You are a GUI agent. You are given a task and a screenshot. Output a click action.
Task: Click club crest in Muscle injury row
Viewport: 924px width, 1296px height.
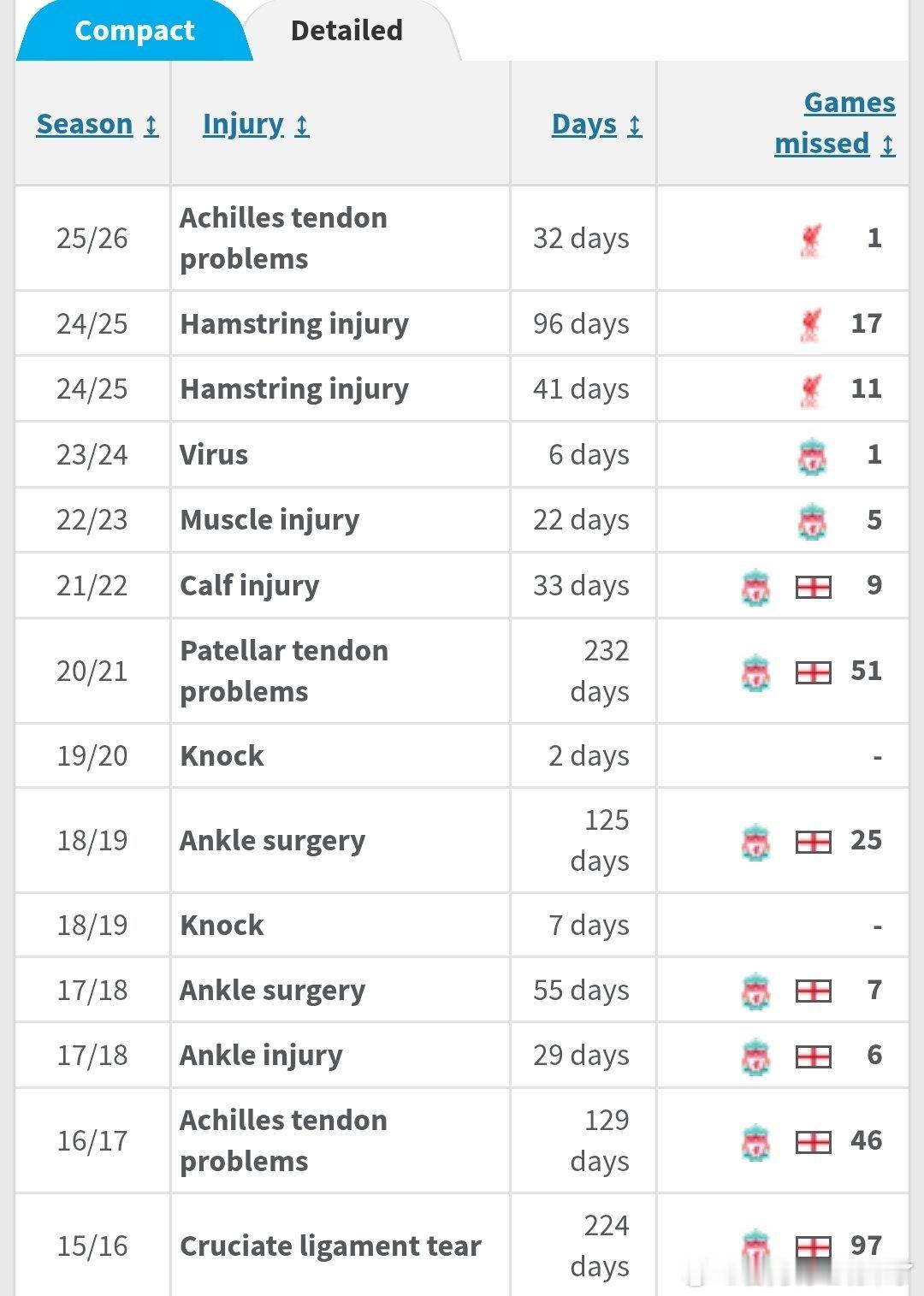point(812,521)
